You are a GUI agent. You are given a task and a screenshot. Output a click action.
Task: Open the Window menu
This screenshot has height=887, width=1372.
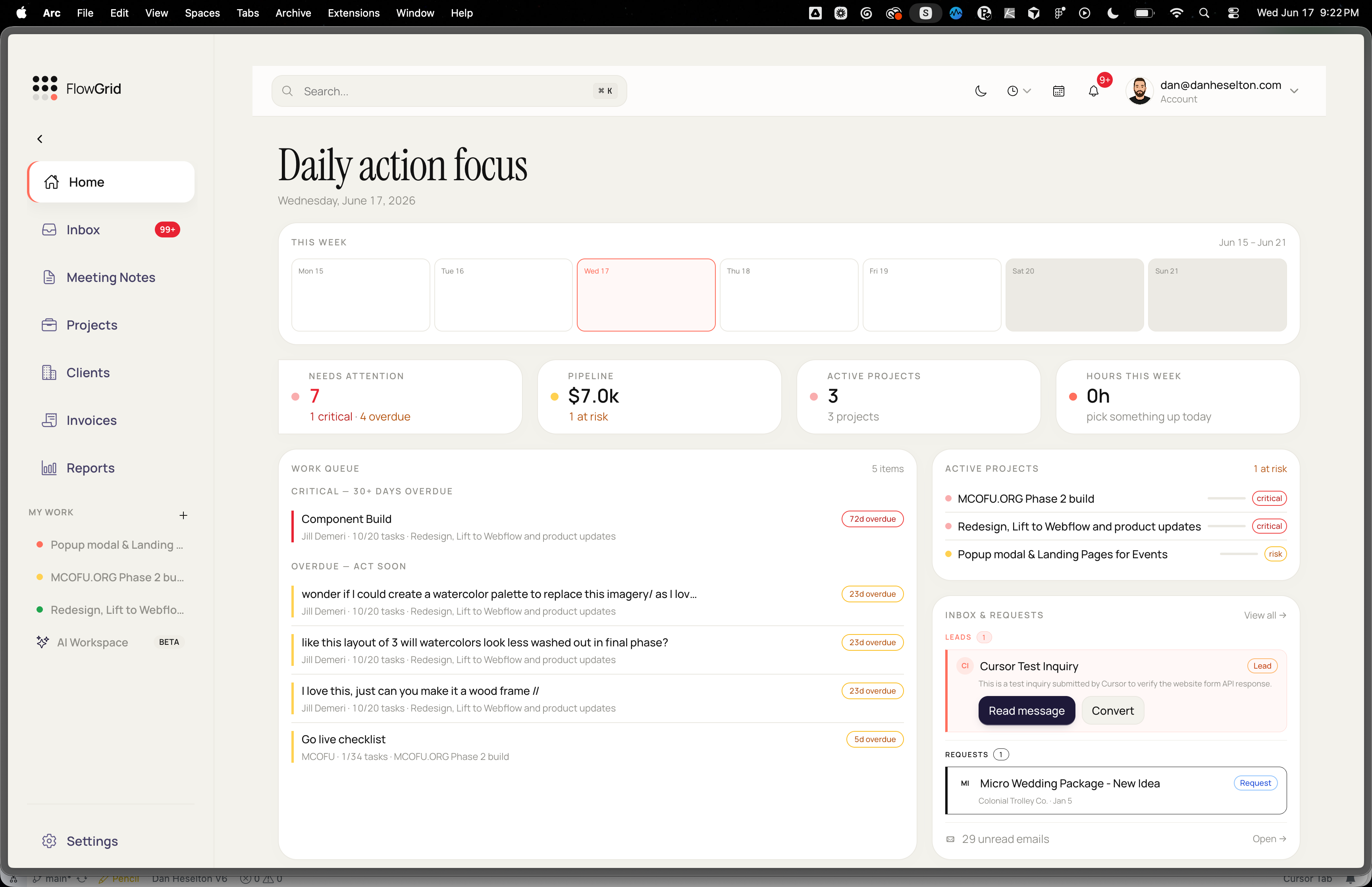pyautogui.click(x=415, y=13)
